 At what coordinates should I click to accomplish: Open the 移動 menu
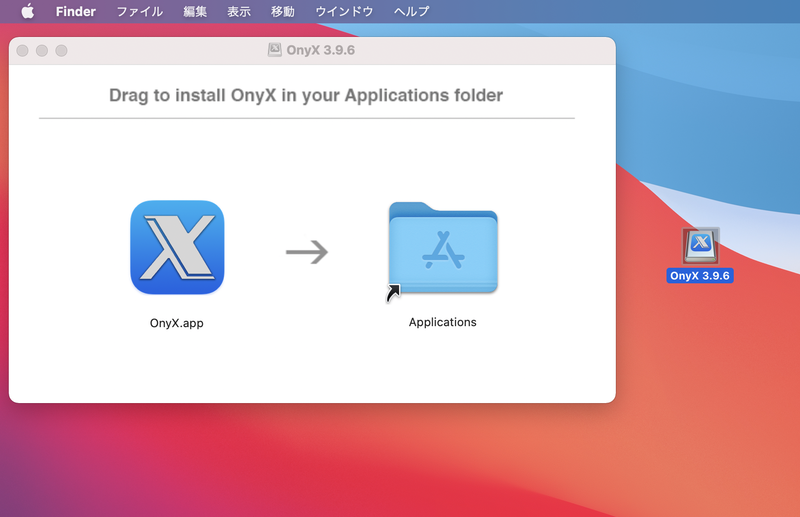coord(283,11)
